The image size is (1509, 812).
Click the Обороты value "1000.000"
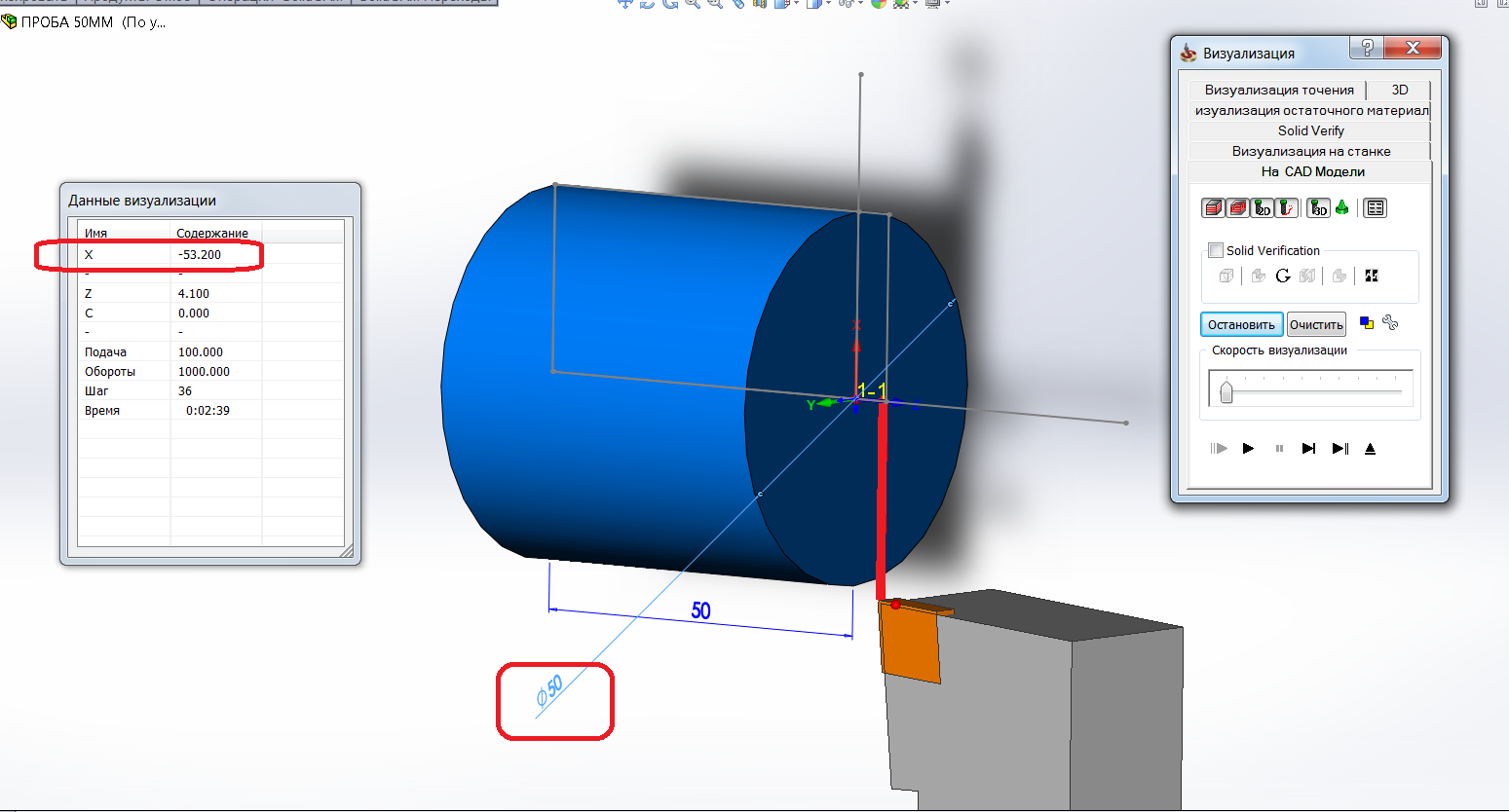point(204,372)
